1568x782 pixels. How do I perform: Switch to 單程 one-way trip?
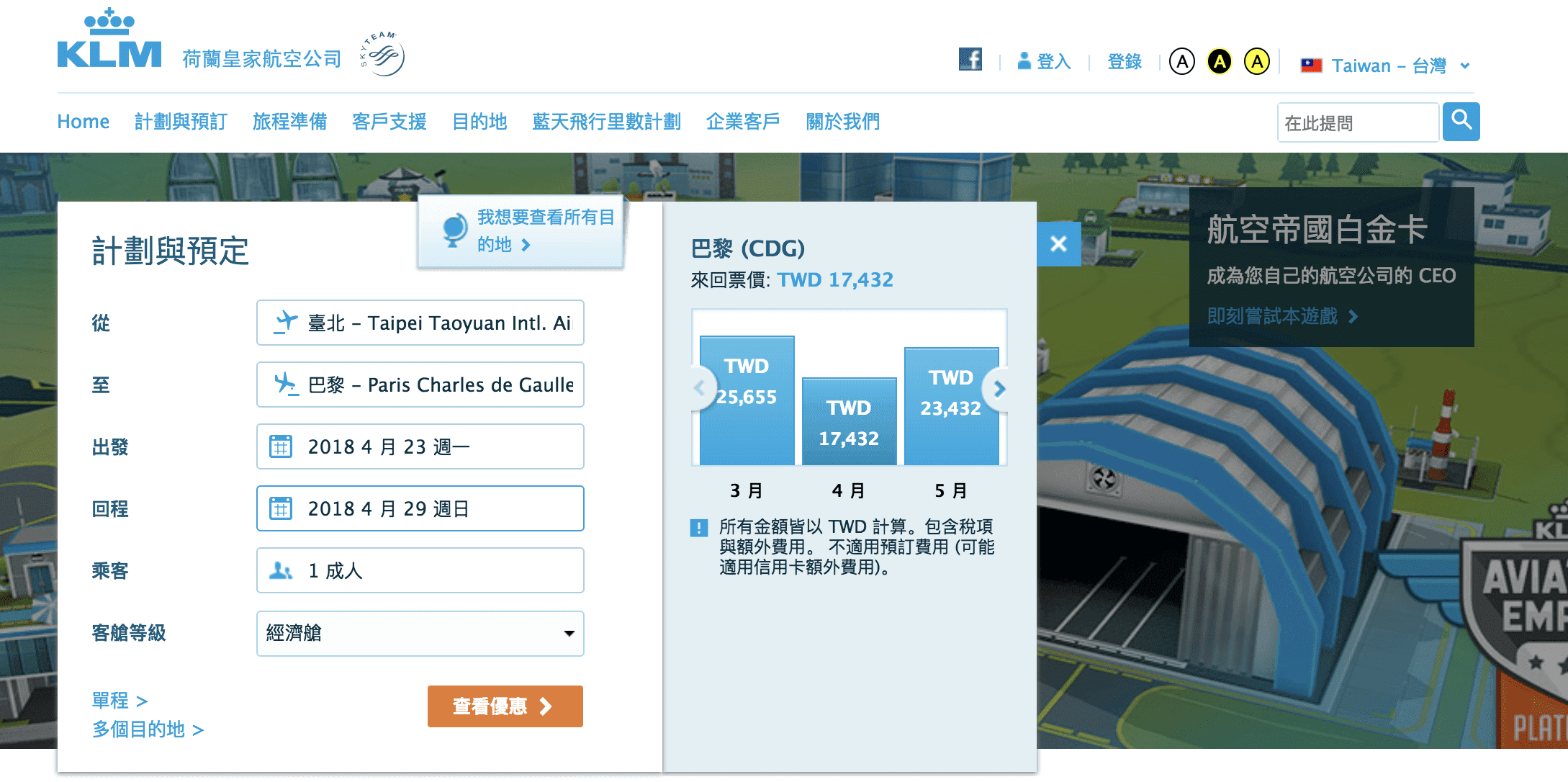120,701
